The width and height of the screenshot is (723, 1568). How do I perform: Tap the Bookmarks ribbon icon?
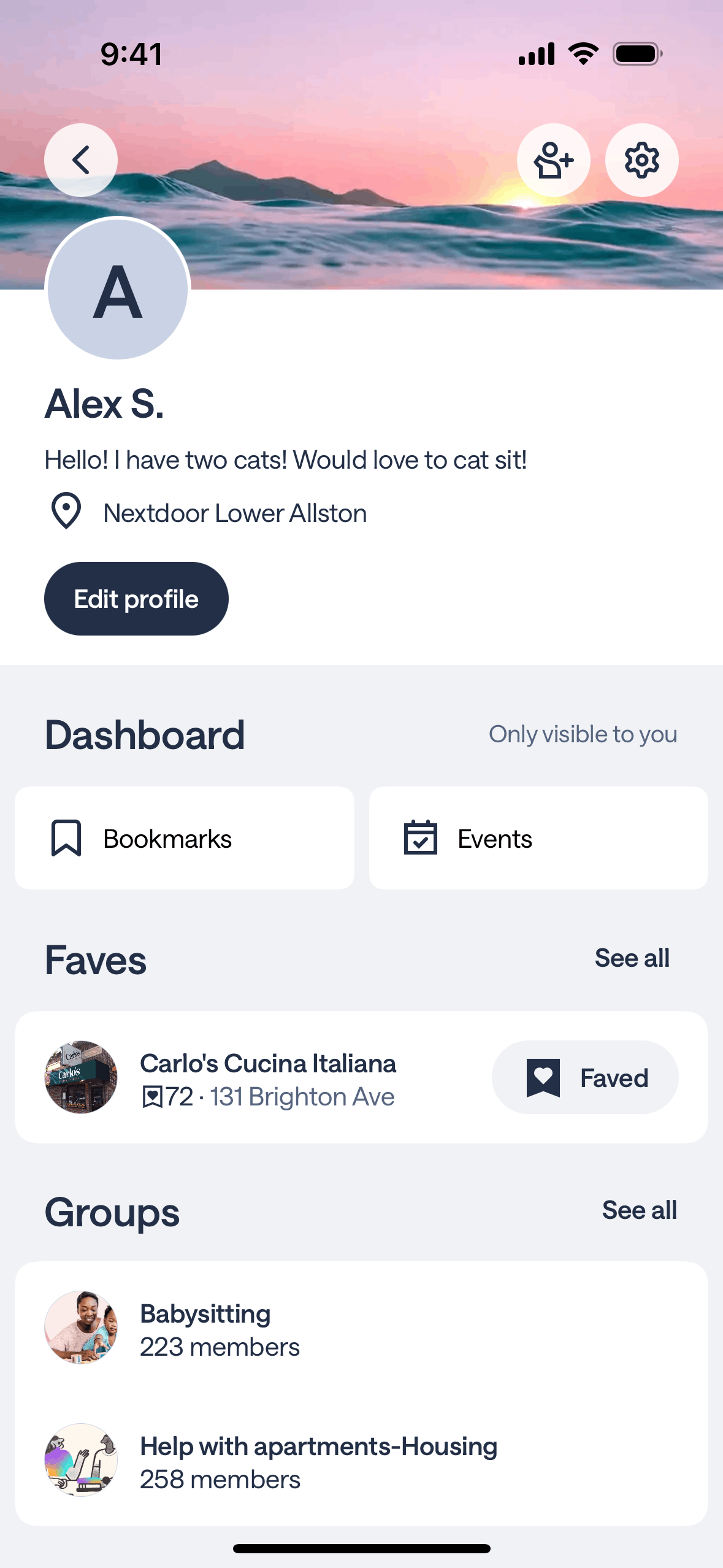(x=66, y=837)
